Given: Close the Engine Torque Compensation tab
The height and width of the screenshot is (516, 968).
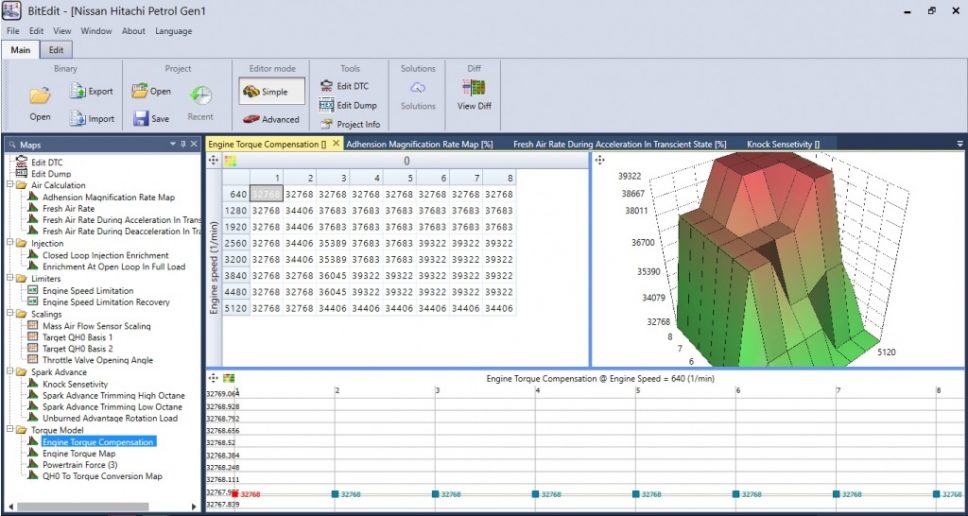Looking at the screenshot, I should (x=336, y=144).
